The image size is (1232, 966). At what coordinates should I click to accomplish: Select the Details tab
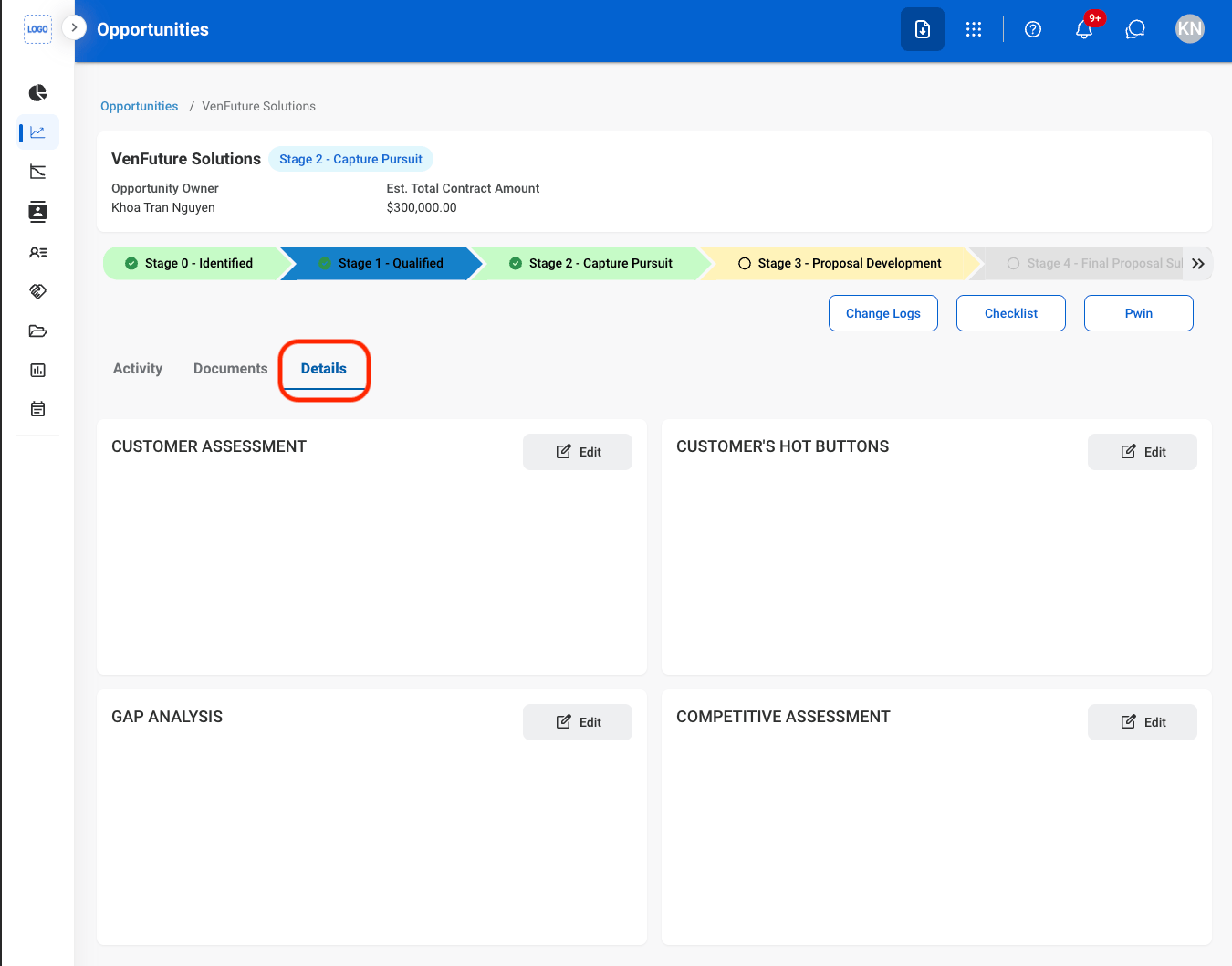pos(324,369)
